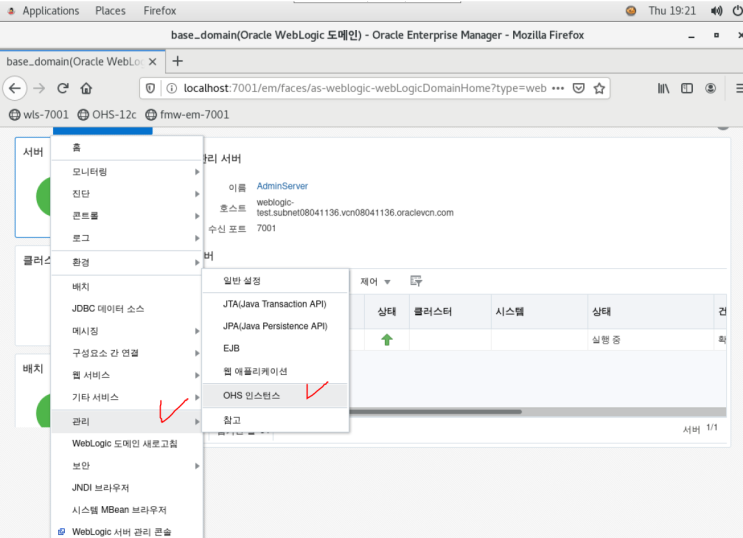Choose JPA(Java Persistence API) submenu item
The height and width of the screenshot is (538, 743).
point(275,326)
